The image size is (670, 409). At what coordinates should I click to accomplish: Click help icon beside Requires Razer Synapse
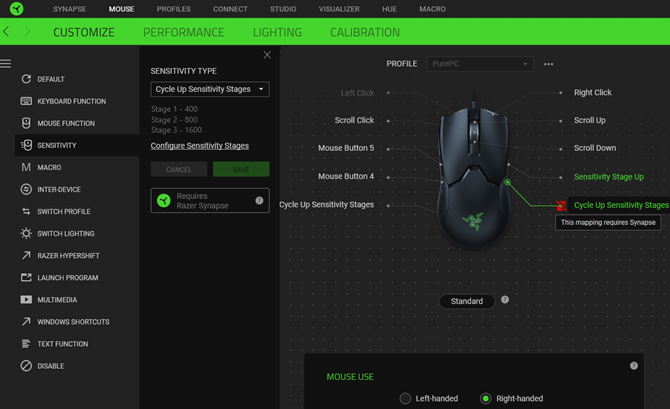click(259, 200)
